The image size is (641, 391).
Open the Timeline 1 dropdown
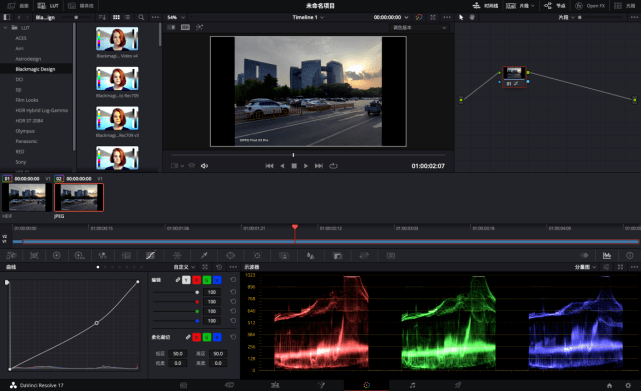(308, 17)
